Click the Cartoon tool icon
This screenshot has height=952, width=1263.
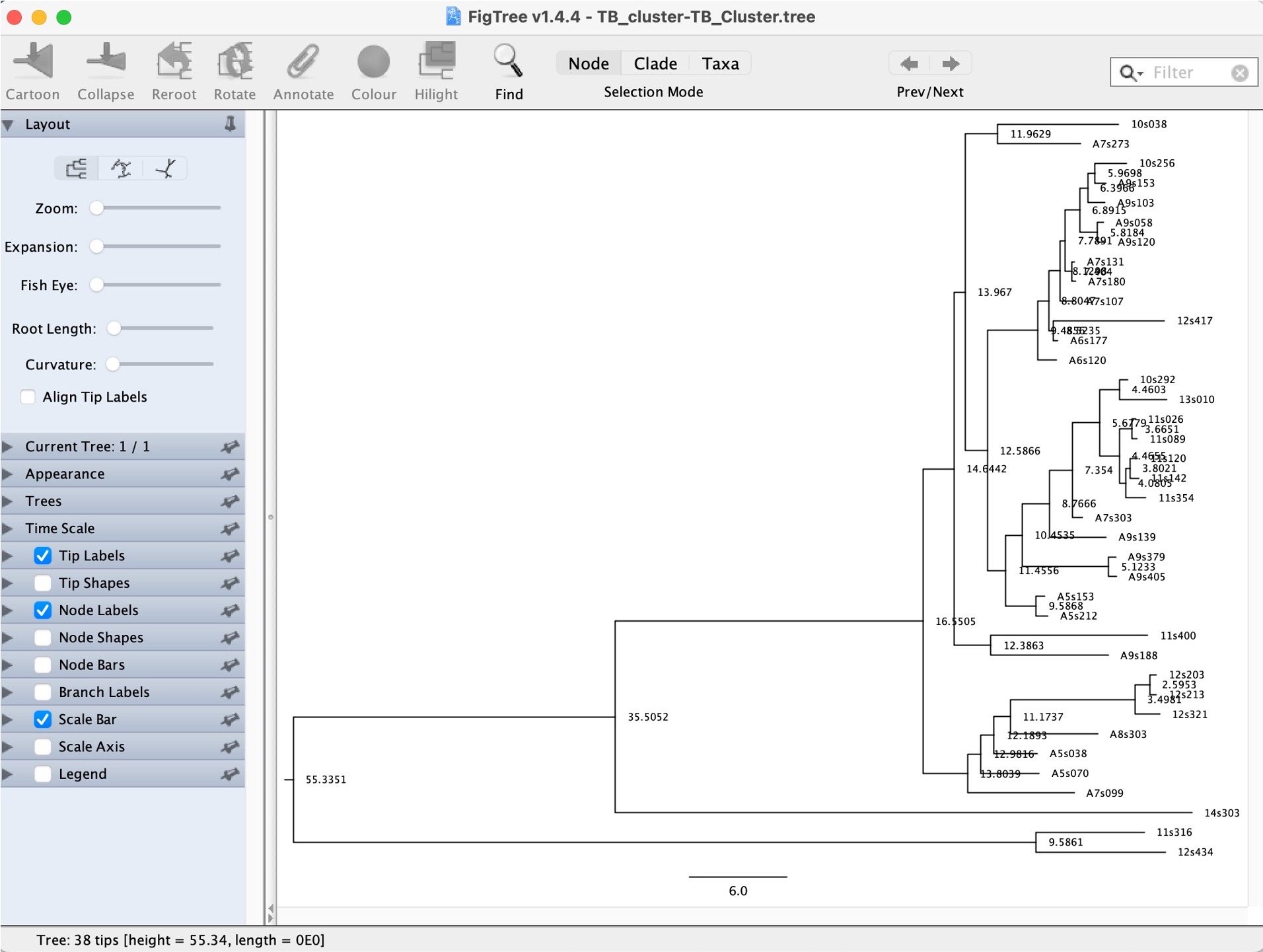(33, 62)
